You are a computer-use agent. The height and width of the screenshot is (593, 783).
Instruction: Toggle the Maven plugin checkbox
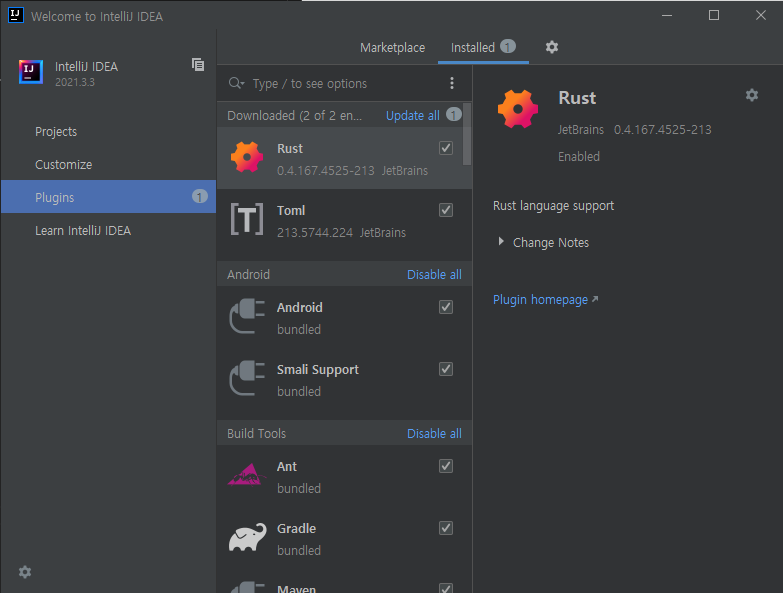[446, 588]
